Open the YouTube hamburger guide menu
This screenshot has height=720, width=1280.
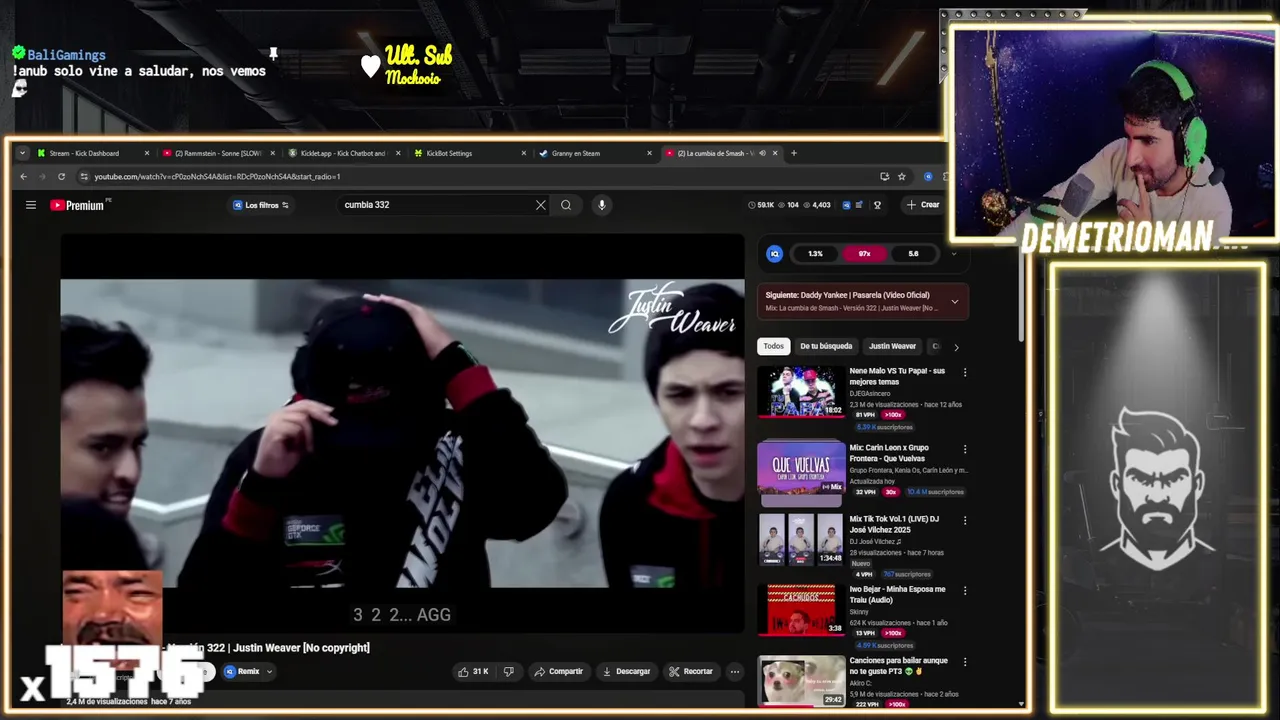31,205
